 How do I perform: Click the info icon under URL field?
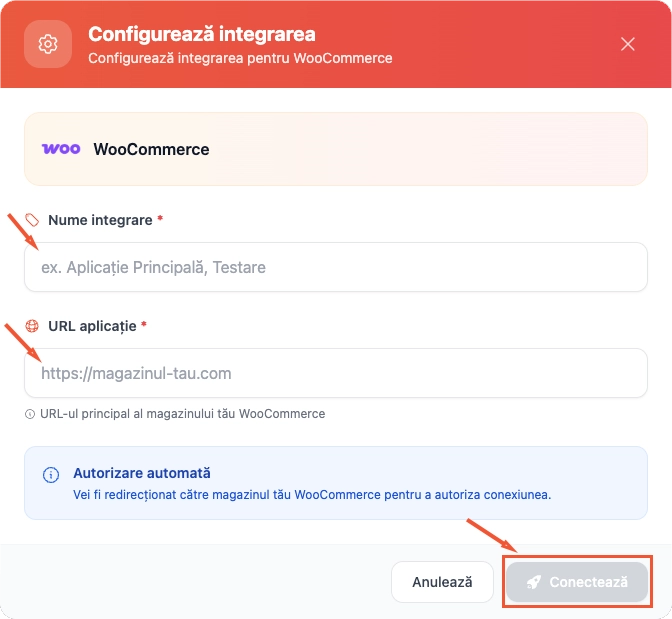(x=30, y=414)
